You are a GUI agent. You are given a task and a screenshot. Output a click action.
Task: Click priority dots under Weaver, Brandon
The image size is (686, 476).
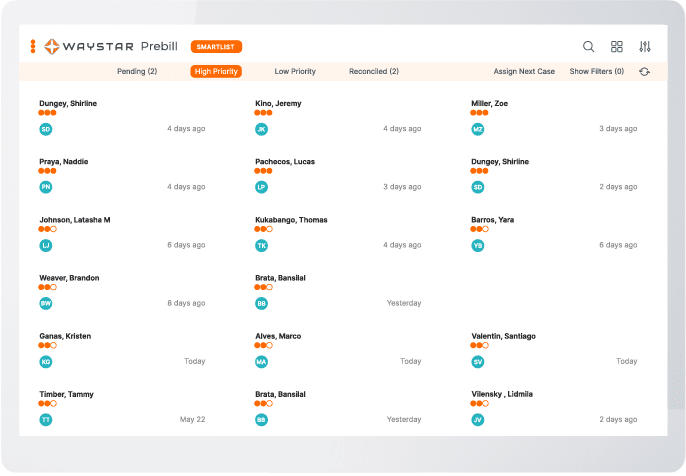coord(47,287)
